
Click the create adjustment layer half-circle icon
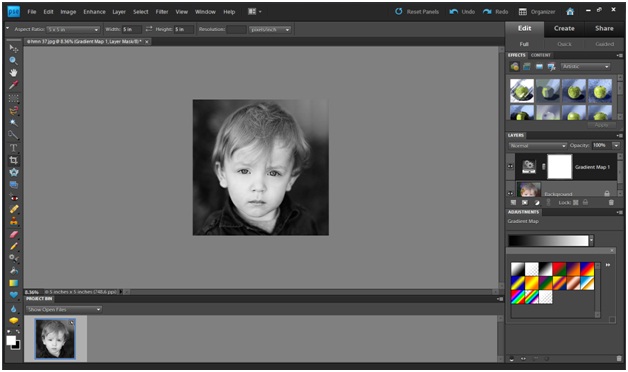[537, 203]
